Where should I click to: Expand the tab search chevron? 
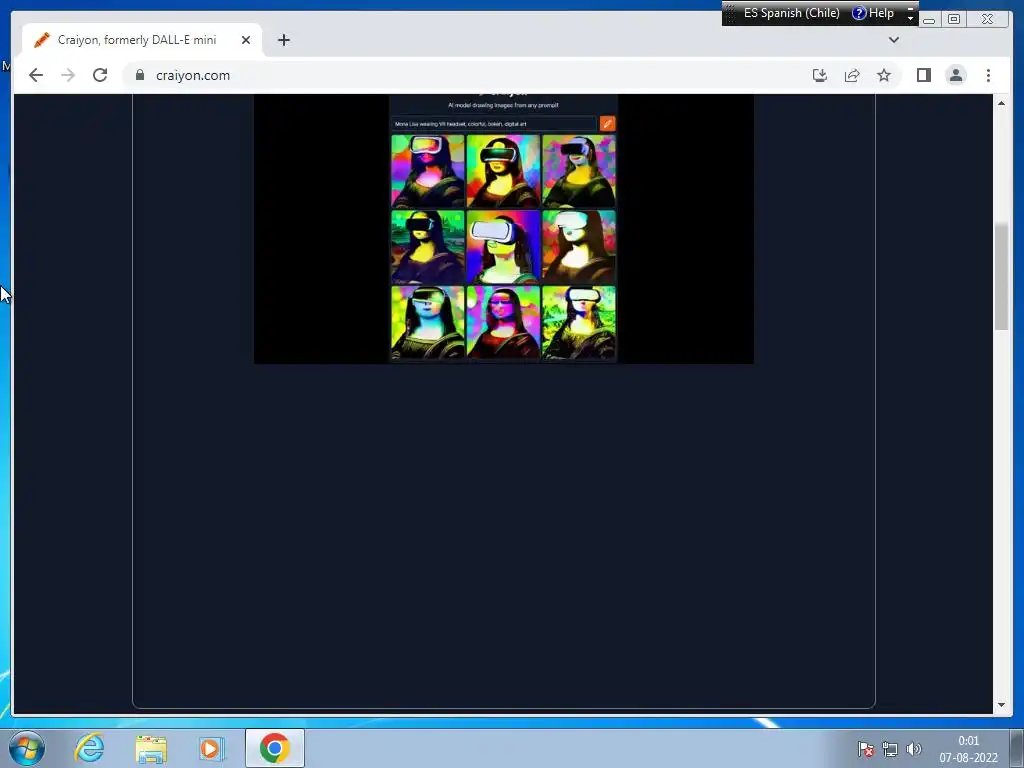[894, 40]
